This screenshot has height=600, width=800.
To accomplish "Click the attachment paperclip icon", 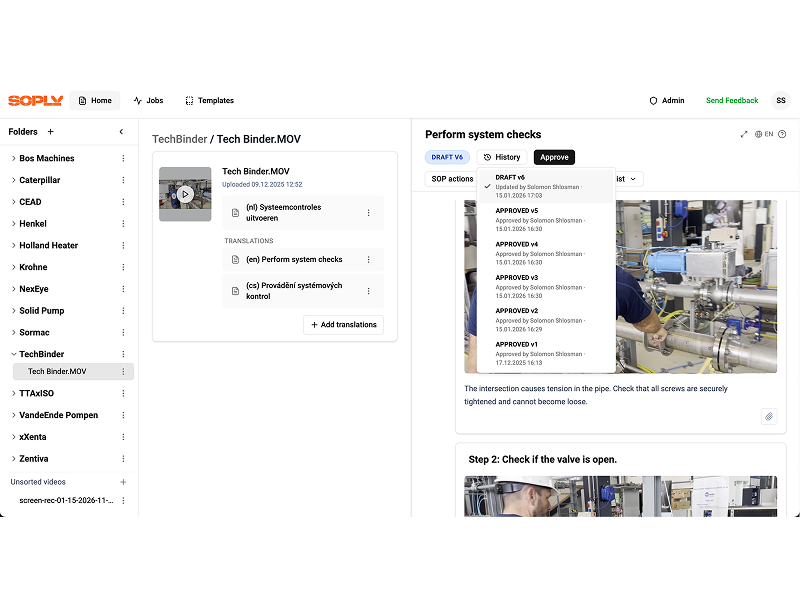I will pyautogui.click(x=768, y=416).
